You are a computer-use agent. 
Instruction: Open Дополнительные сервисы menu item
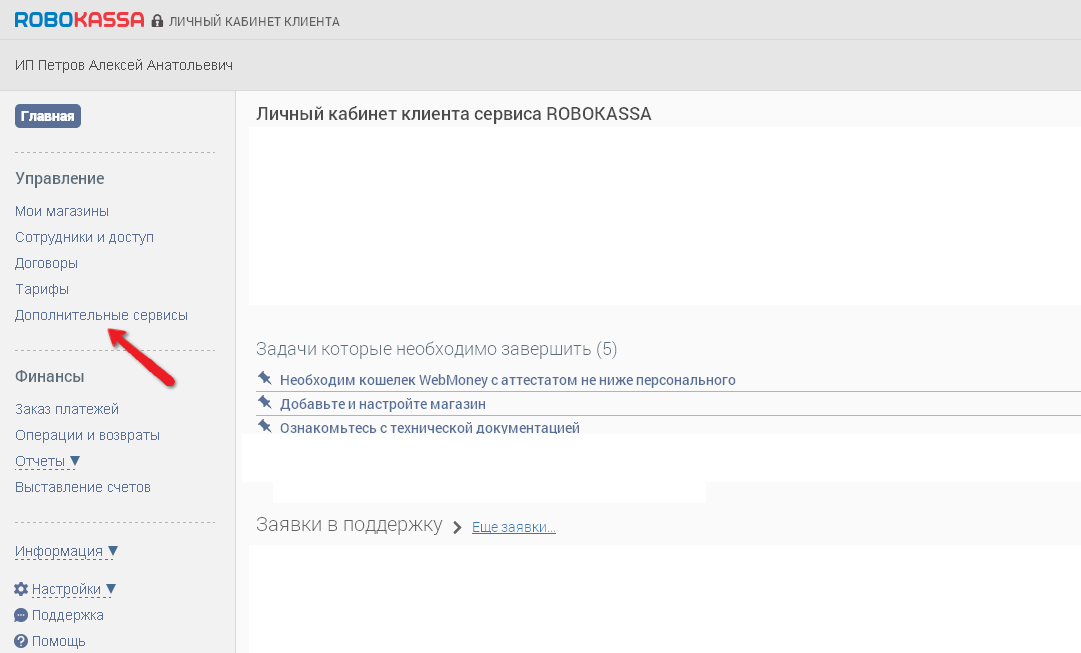click(x=101, y=315)
